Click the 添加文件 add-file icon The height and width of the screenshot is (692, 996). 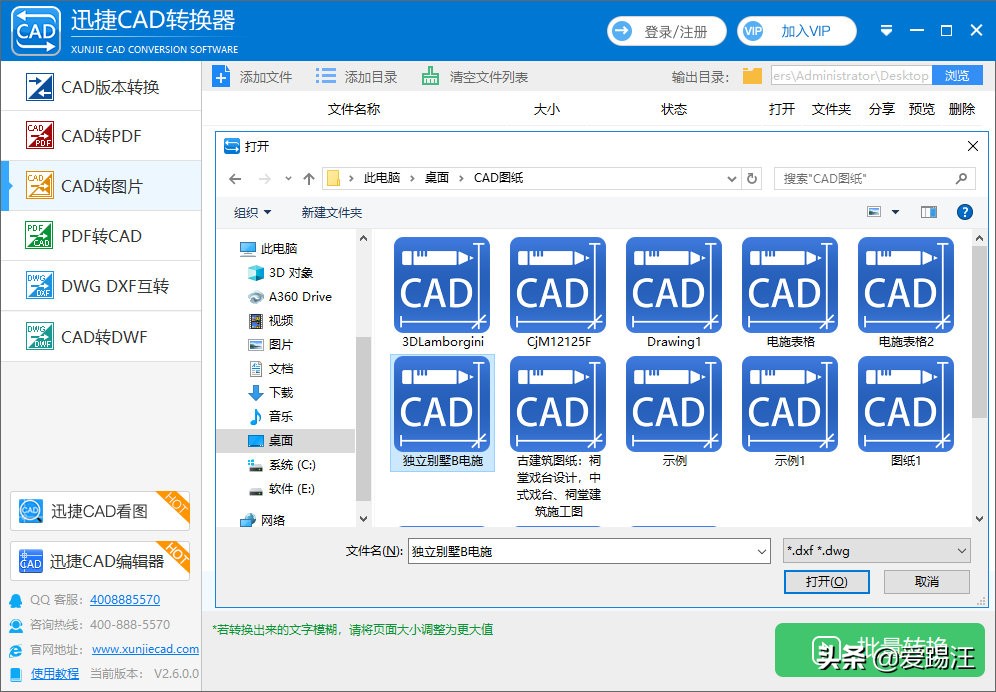(221, 75)
